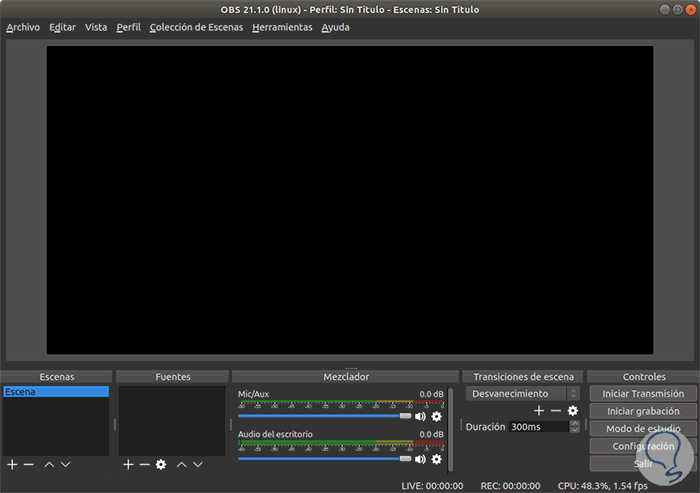Open Colección de Escenas menu
This screenshot has width=700, height=493.
(x=196, y=27)
